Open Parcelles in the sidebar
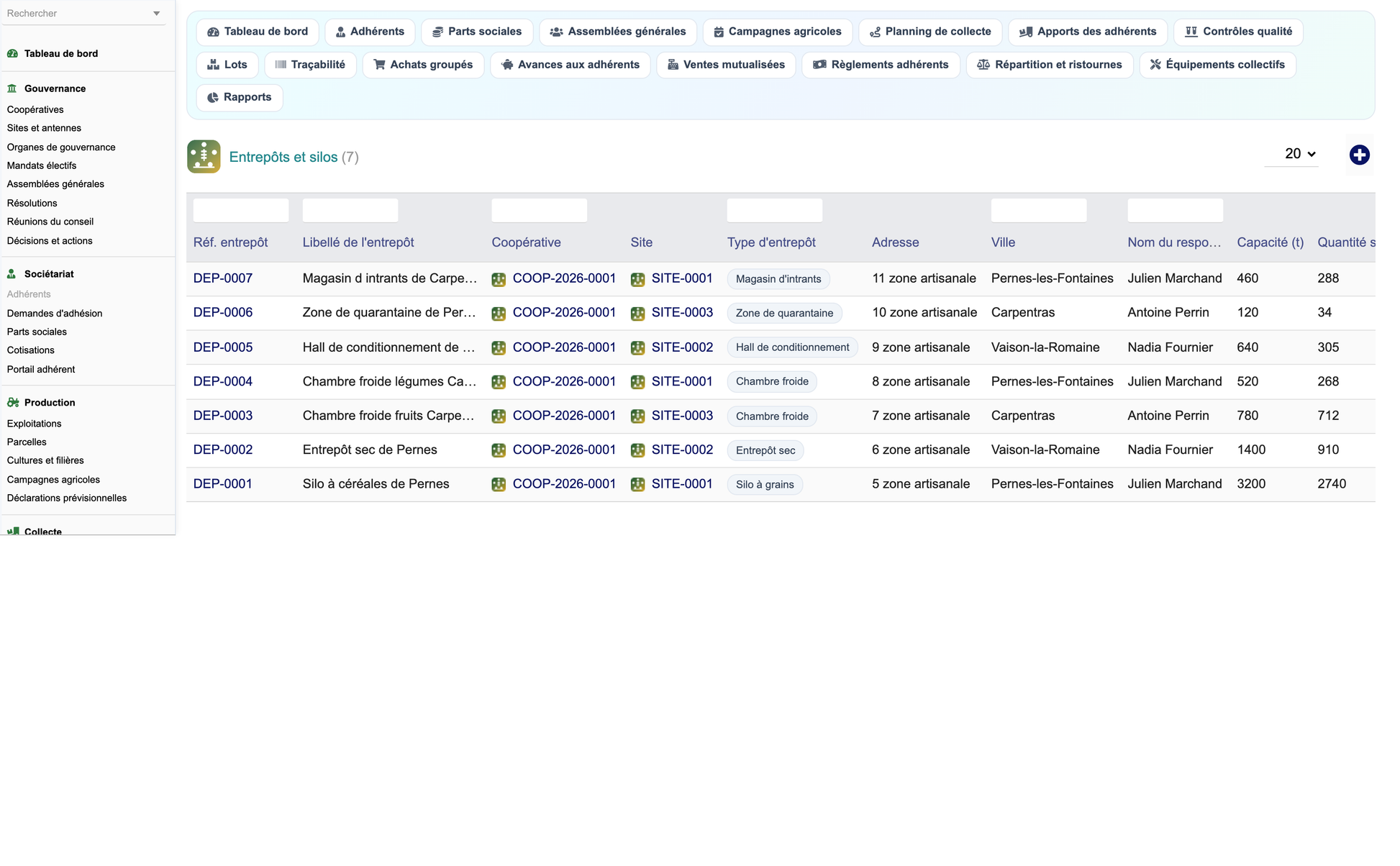This screenshot has height=866, width=1400. pyautogui.click(x=27, y=442)
